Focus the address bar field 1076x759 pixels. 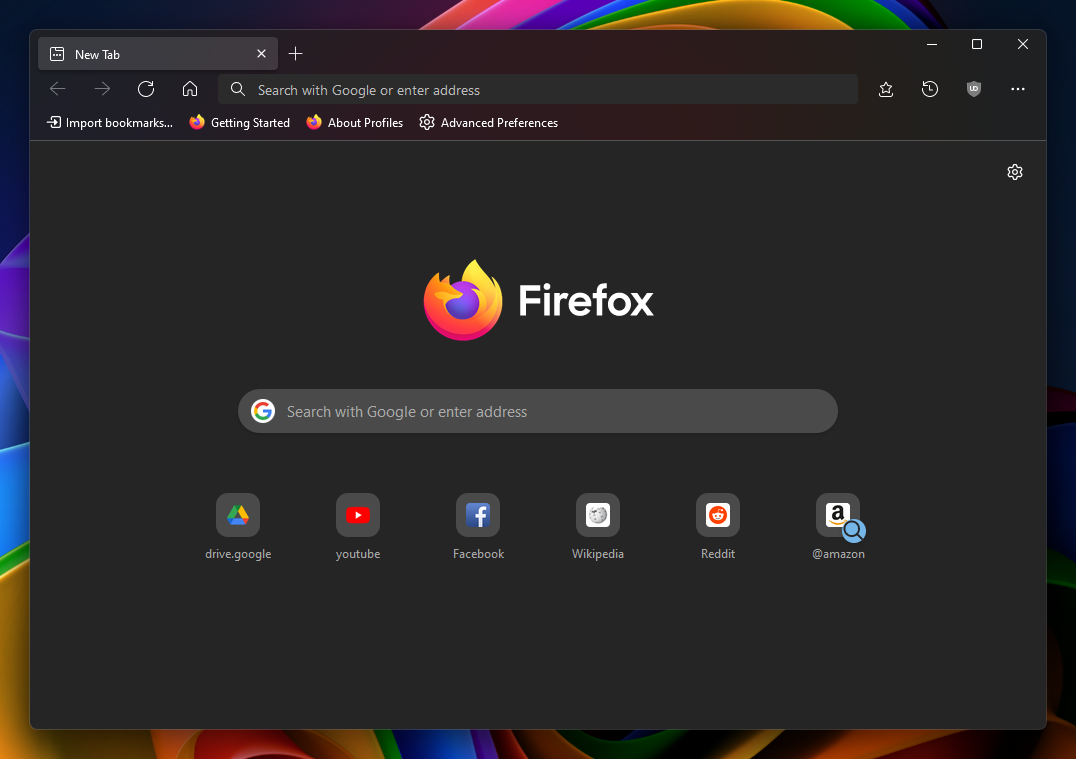click(537, 89)
